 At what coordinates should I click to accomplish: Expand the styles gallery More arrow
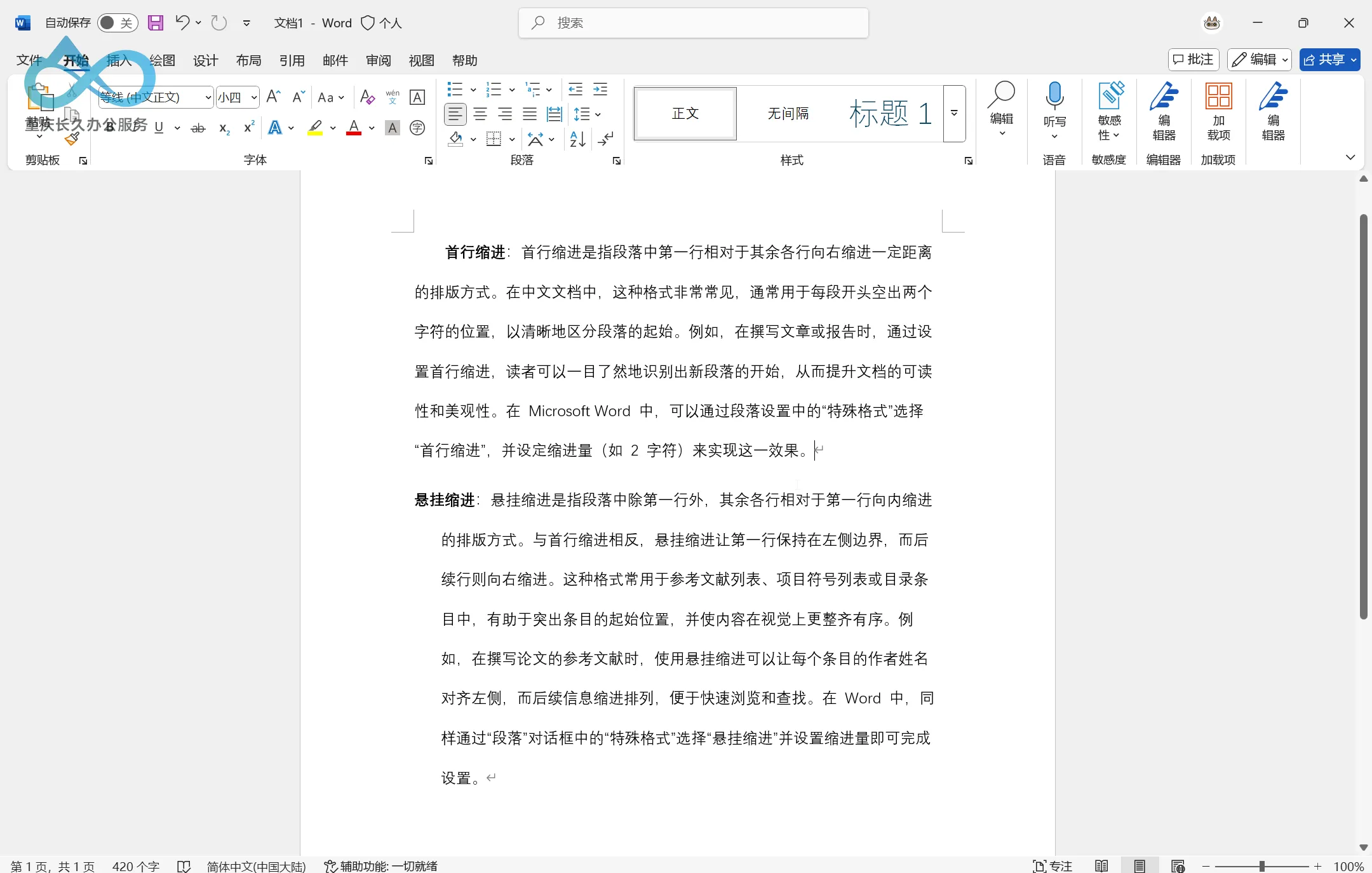coord(954,114)
